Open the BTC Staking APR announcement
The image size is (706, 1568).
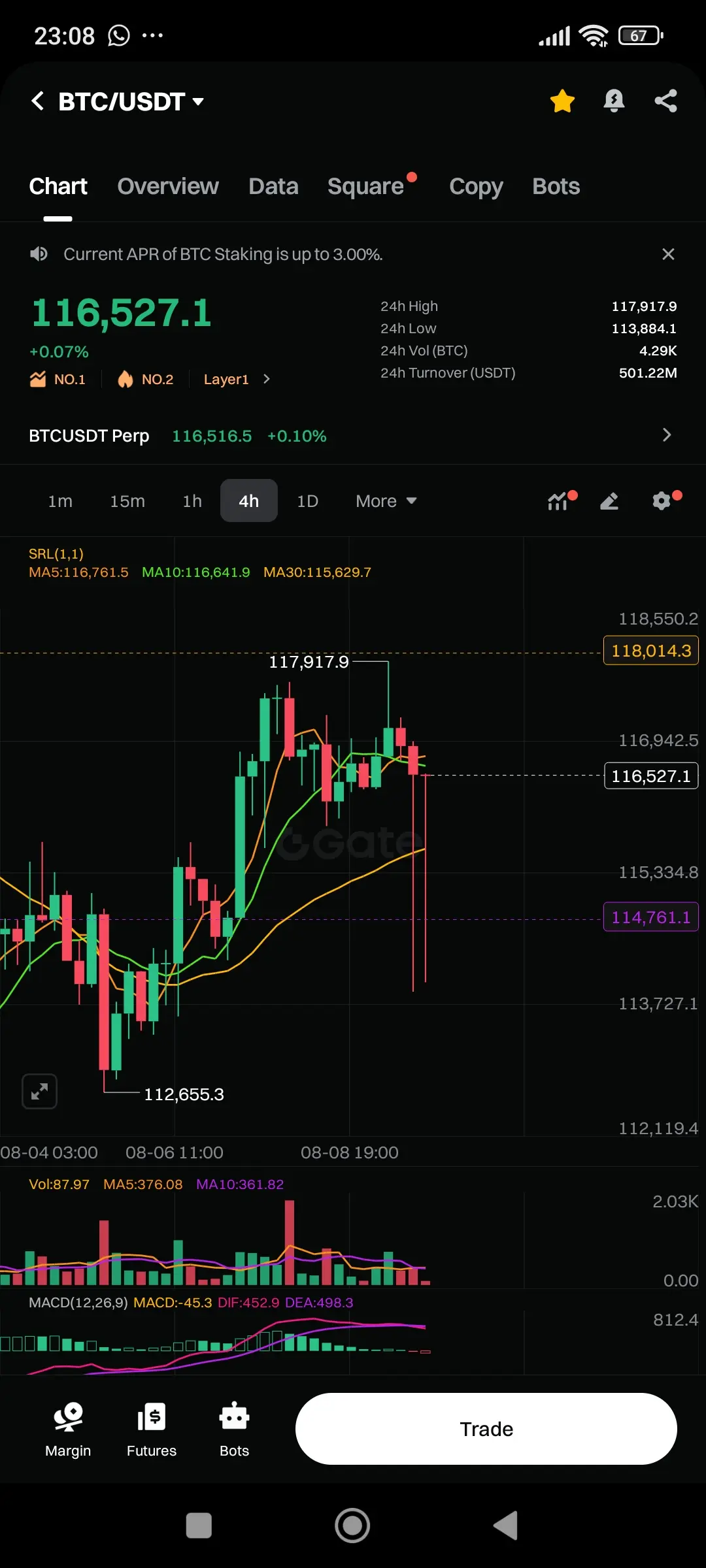223,254
